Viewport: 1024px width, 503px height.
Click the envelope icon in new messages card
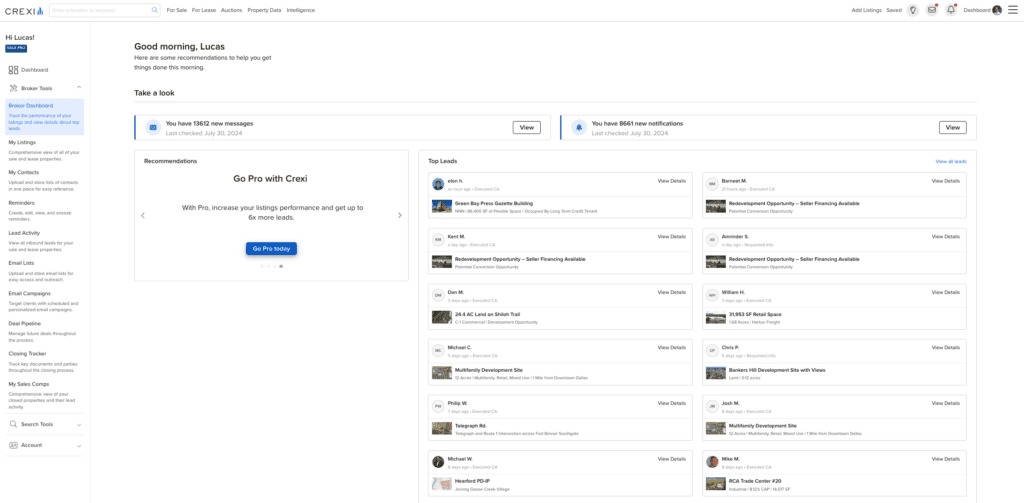[153, 127]
